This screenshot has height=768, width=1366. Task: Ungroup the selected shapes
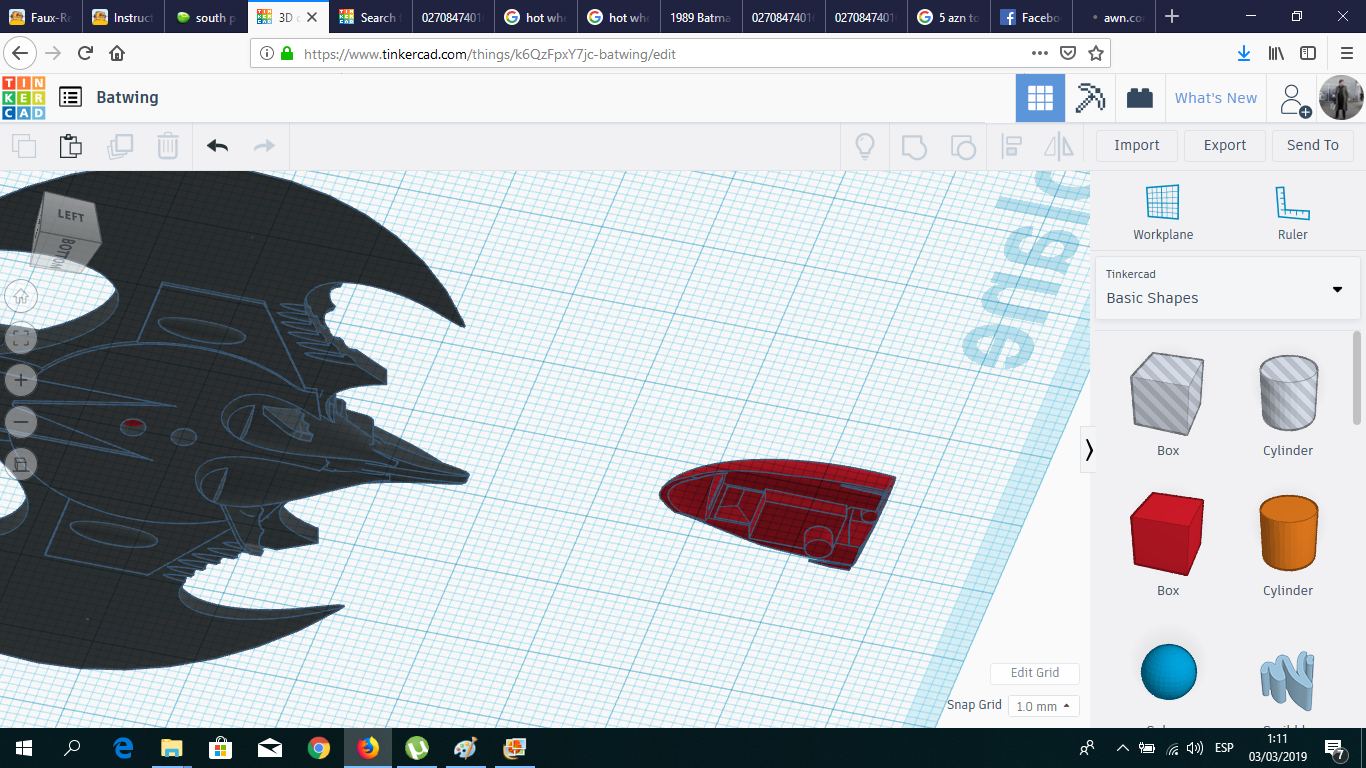(x=962, y=146)
